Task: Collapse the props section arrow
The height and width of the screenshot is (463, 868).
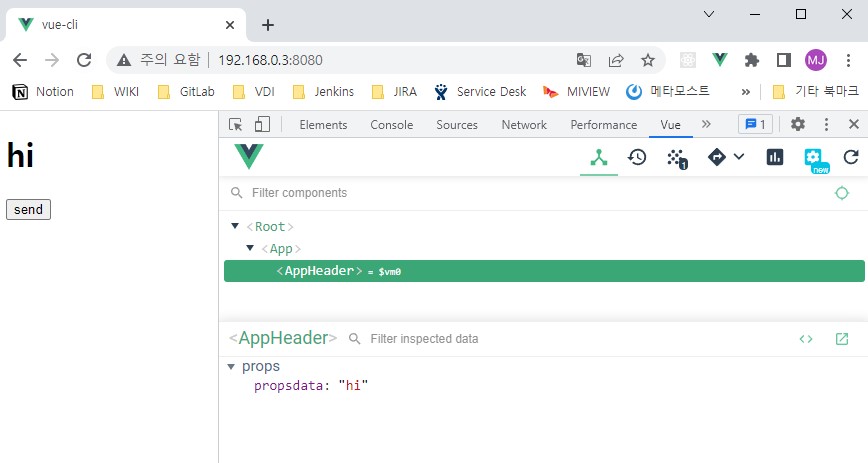Action: point(231,367)
